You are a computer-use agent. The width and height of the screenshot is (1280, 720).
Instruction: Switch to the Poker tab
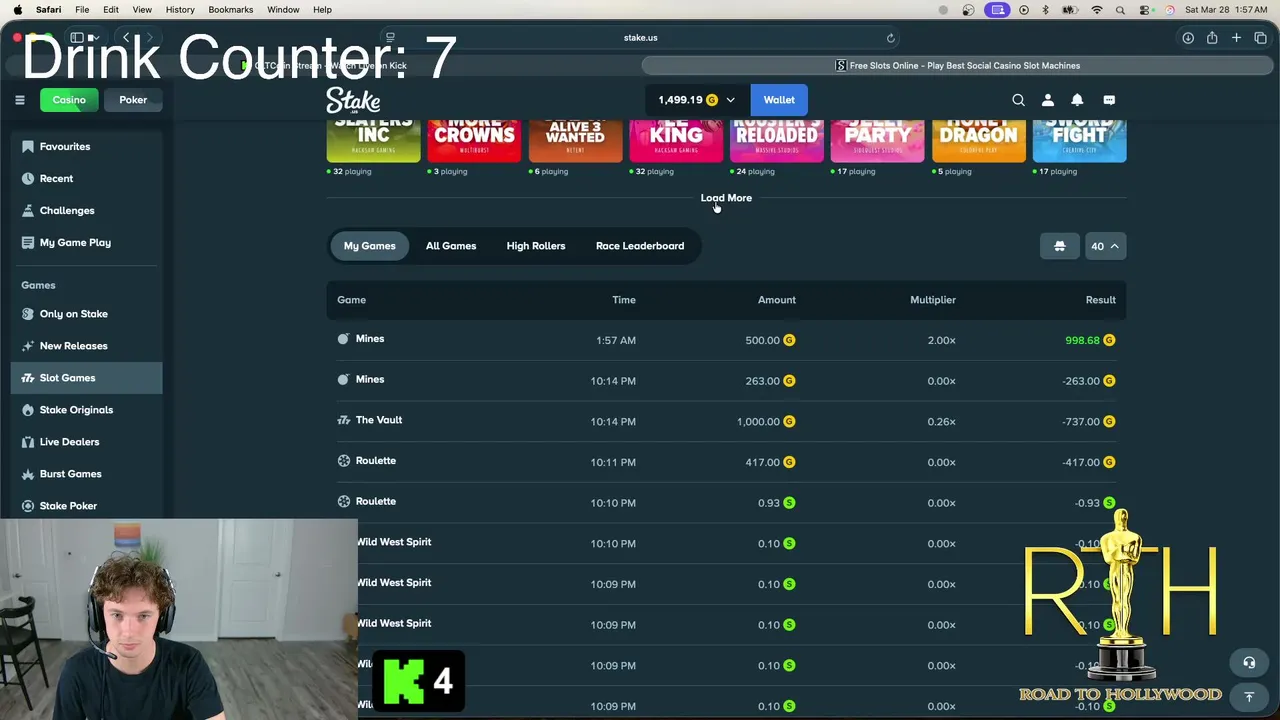coord(133,100)
